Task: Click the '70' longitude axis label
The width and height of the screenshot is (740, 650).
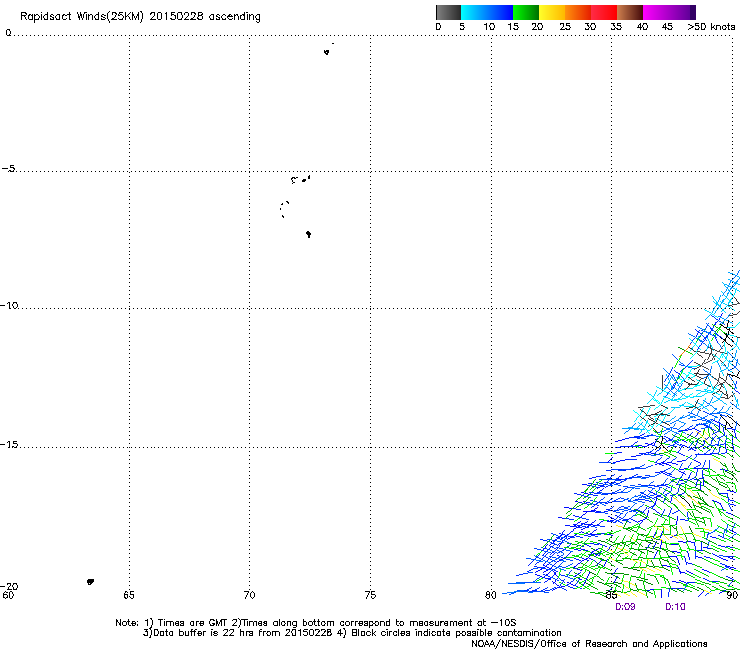Action: tap(249, 595)
